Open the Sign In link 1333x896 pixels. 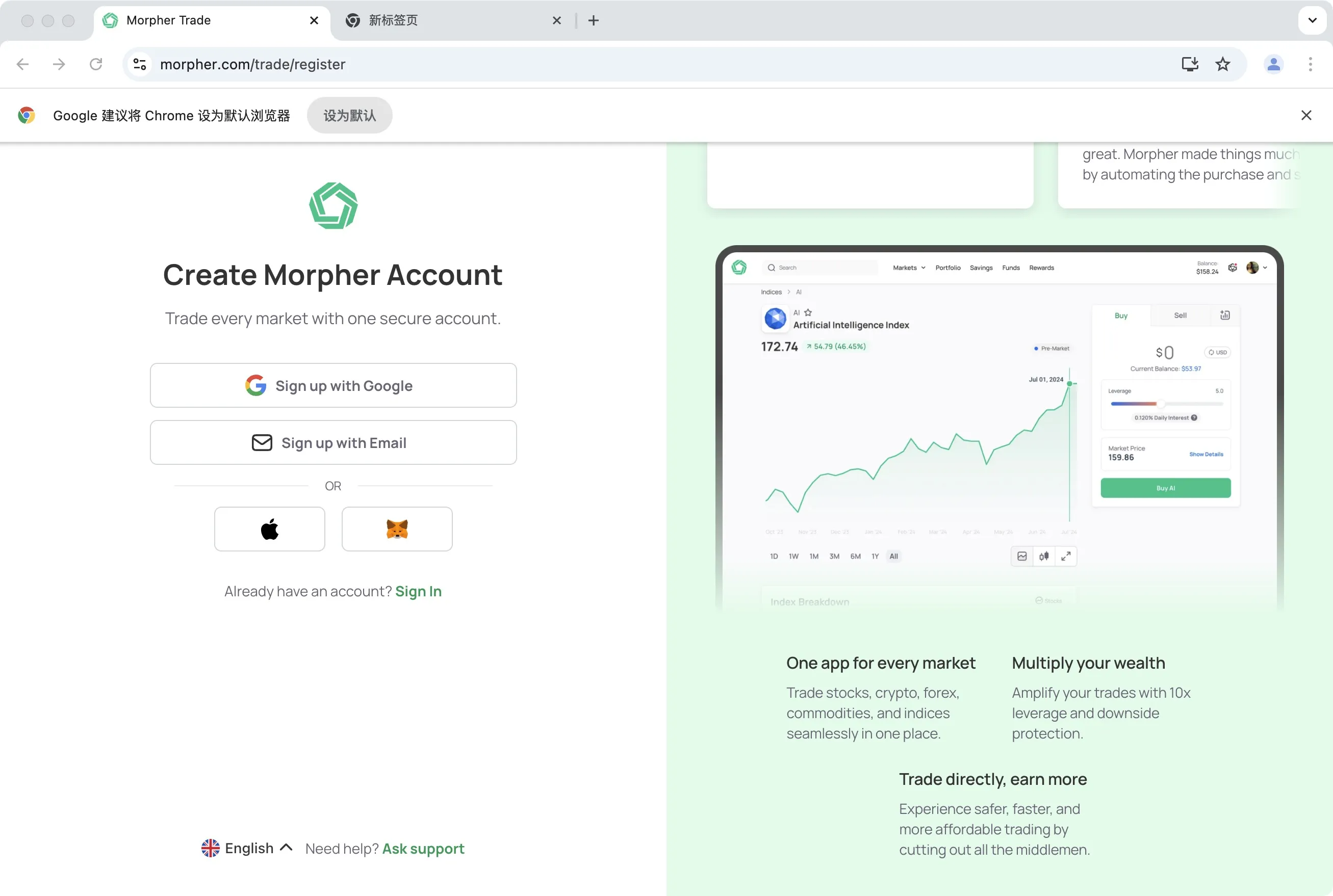419,591
